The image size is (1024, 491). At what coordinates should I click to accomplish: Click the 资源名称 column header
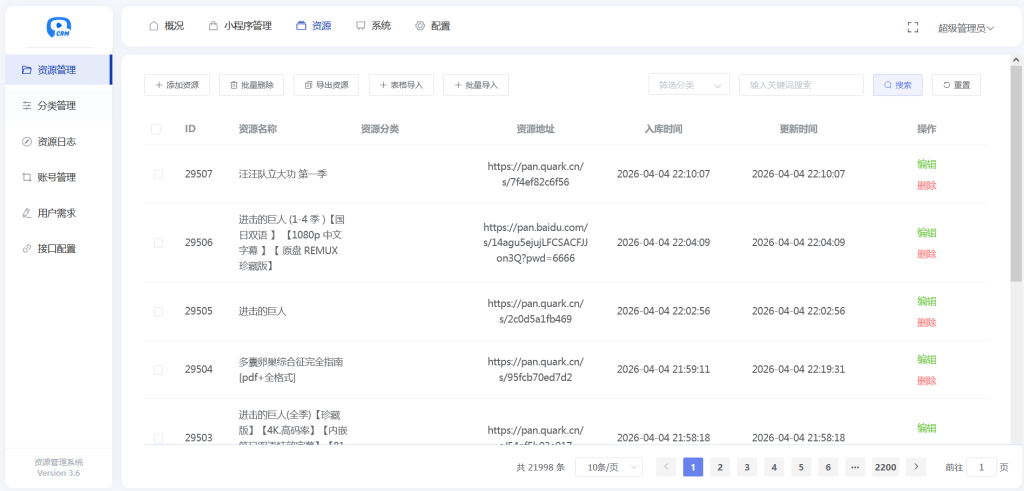(258, 129)
